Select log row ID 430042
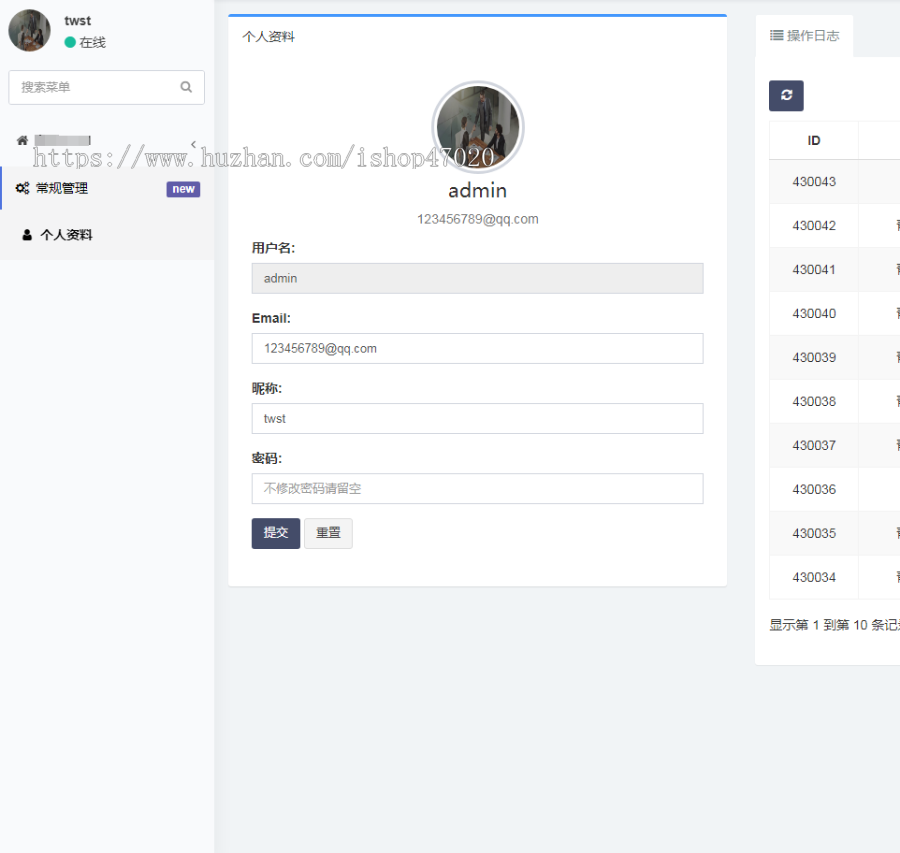Image resolution: width=900 pixels, height=853 pixels. pos(814,226)
